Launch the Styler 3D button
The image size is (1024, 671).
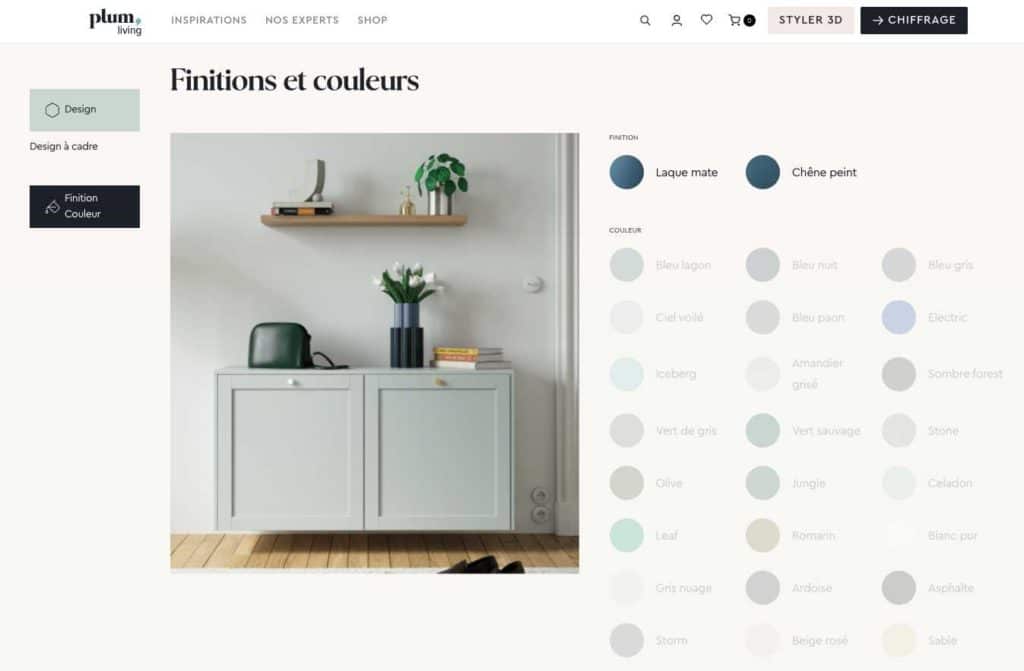click(x=810, y=20)
